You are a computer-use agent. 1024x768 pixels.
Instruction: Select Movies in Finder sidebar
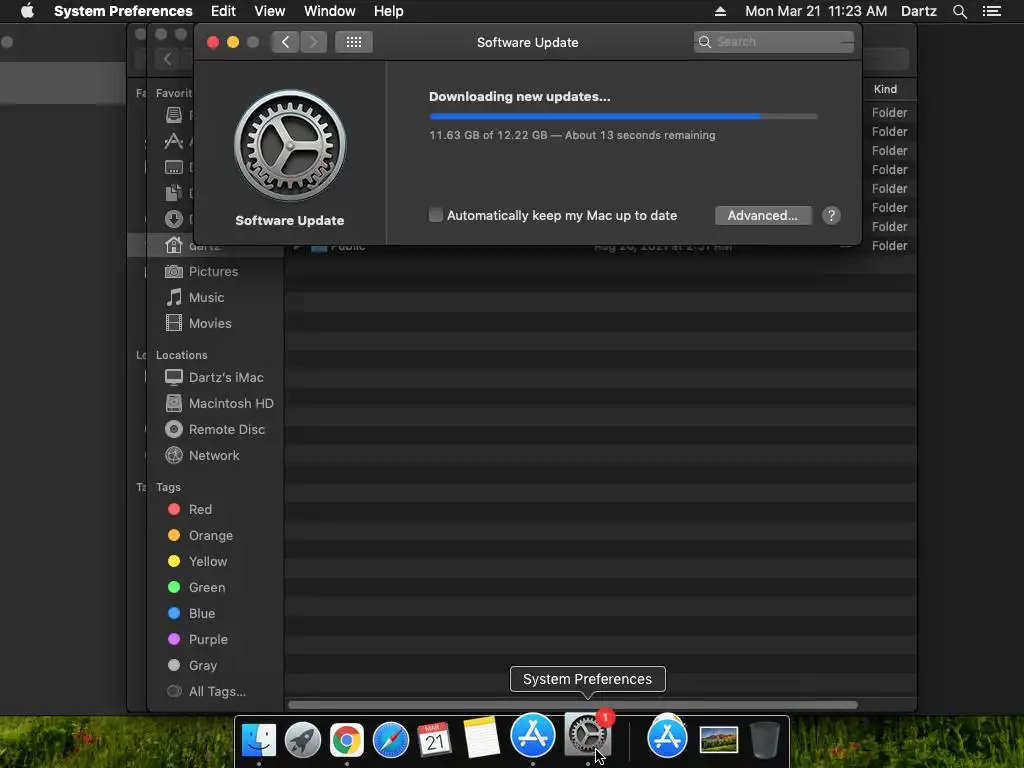(x=210, y=324)
